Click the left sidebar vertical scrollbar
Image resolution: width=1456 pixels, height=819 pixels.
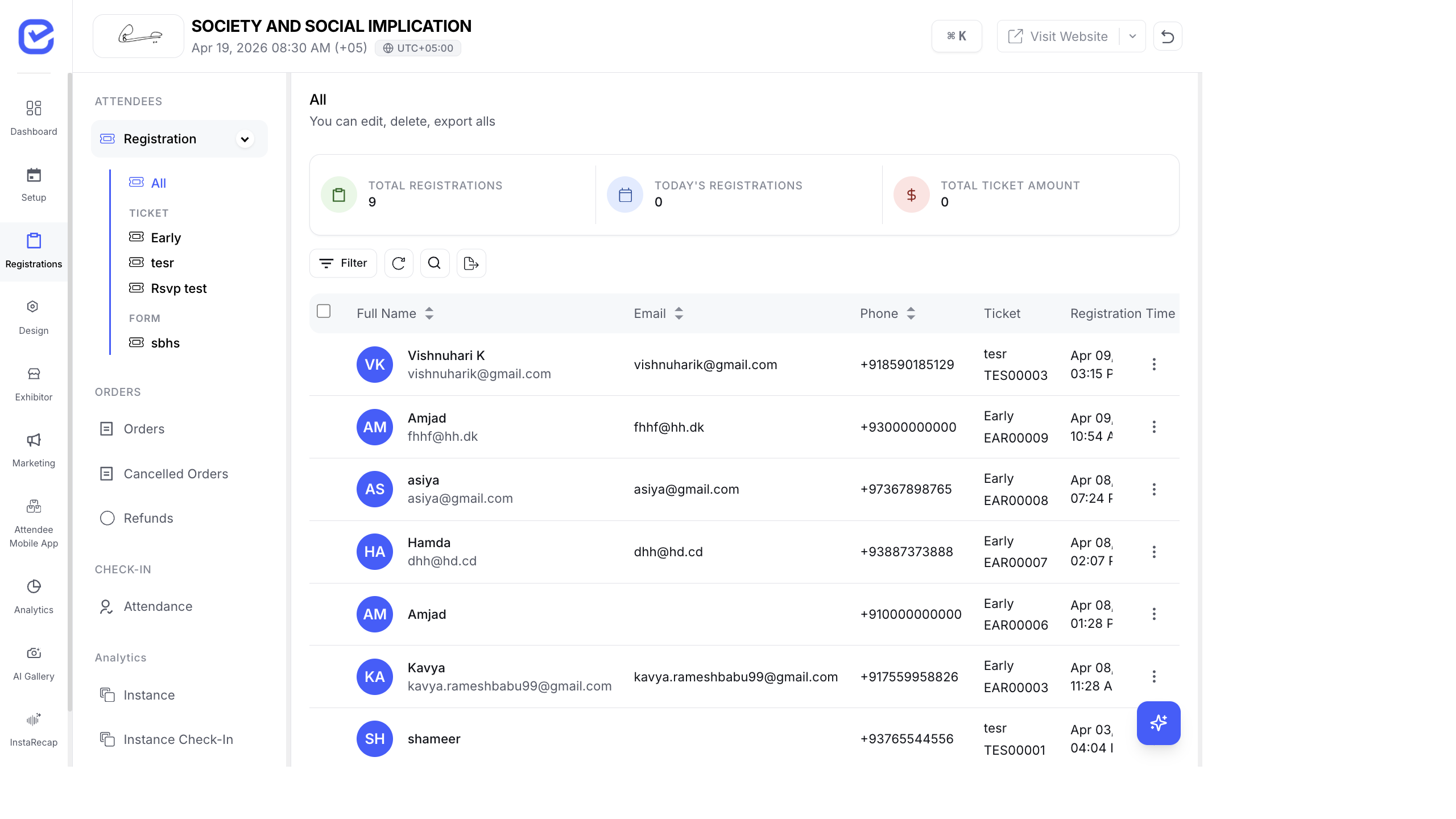(70, 392)
